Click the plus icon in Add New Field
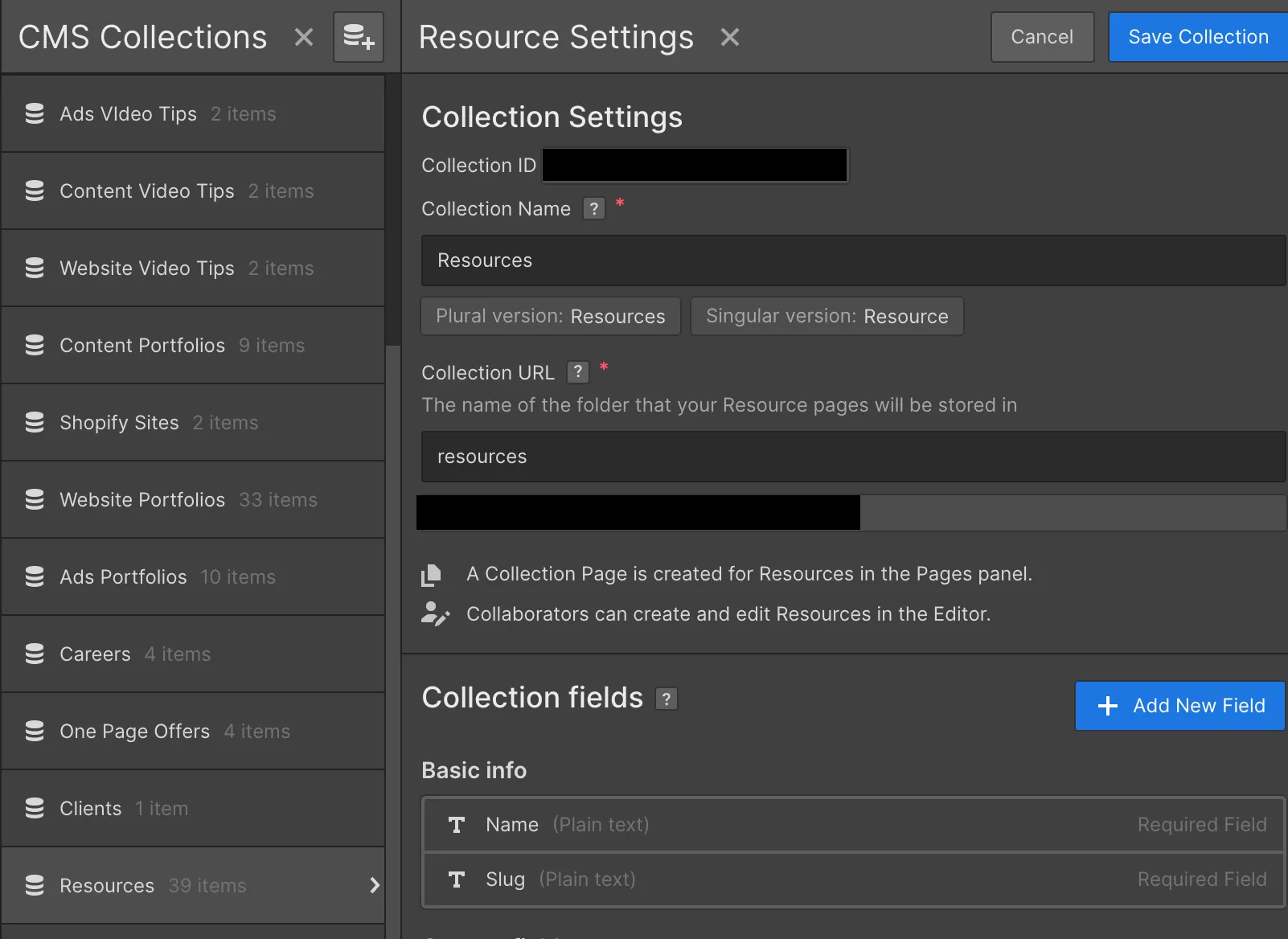The height and width of the screenshot is (939, 1288). 1108,706
